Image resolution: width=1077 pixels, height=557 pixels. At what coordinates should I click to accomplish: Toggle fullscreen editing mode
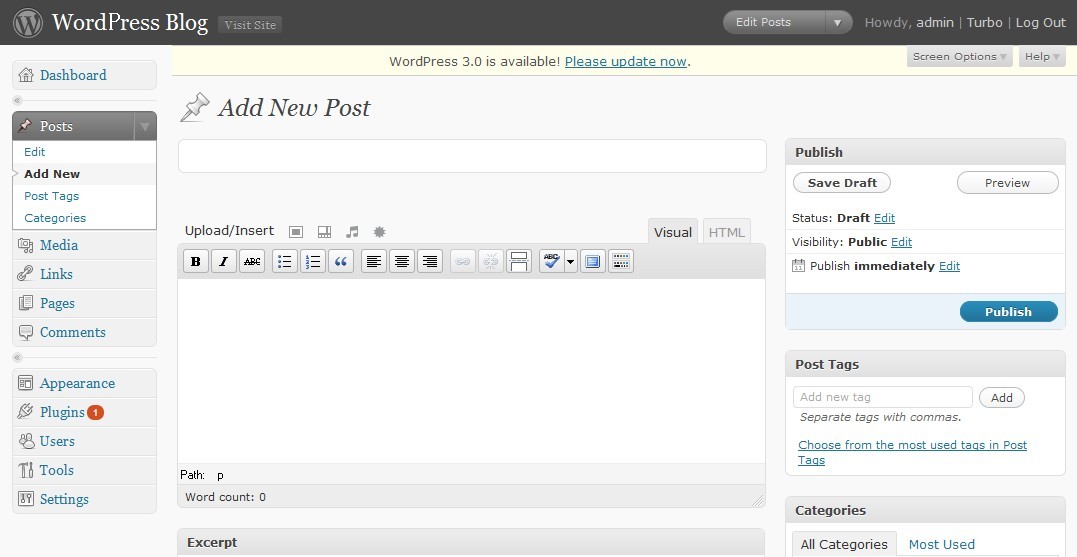[x=593, y=262]
